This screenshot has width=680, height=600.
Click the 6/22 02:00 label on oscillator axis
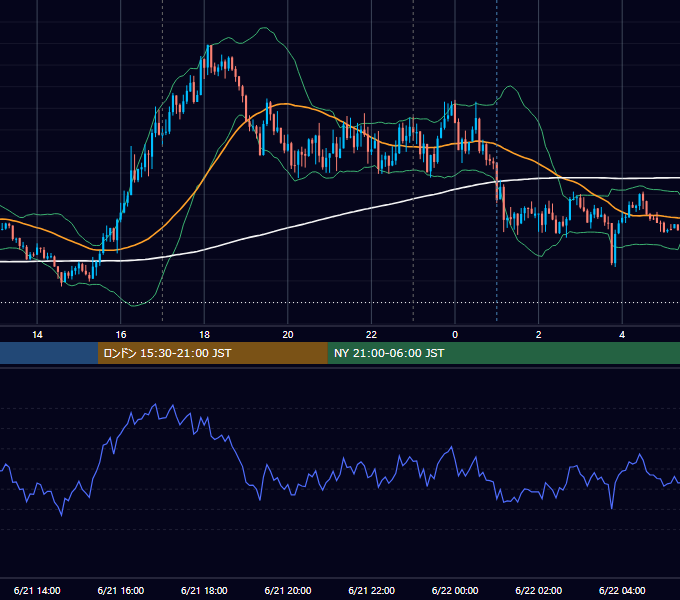539,590
